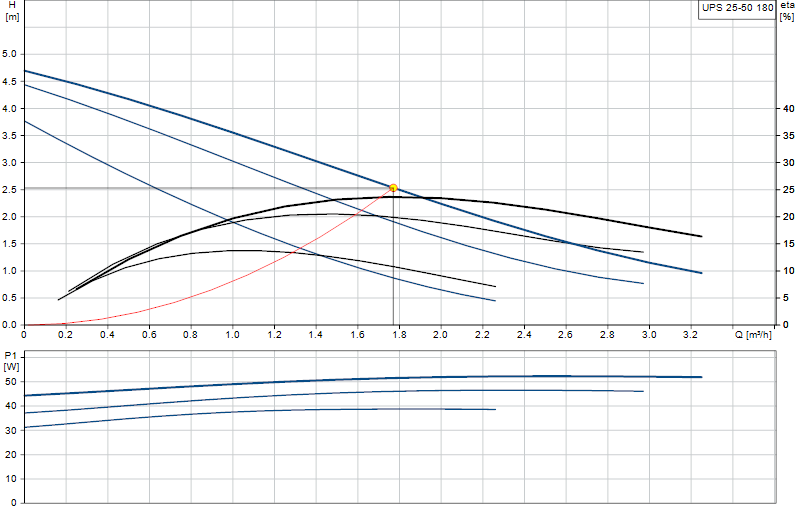Screen dimensions: 800x520
Task: Select the 10 tick on P1 power axis
Action: 11,479
